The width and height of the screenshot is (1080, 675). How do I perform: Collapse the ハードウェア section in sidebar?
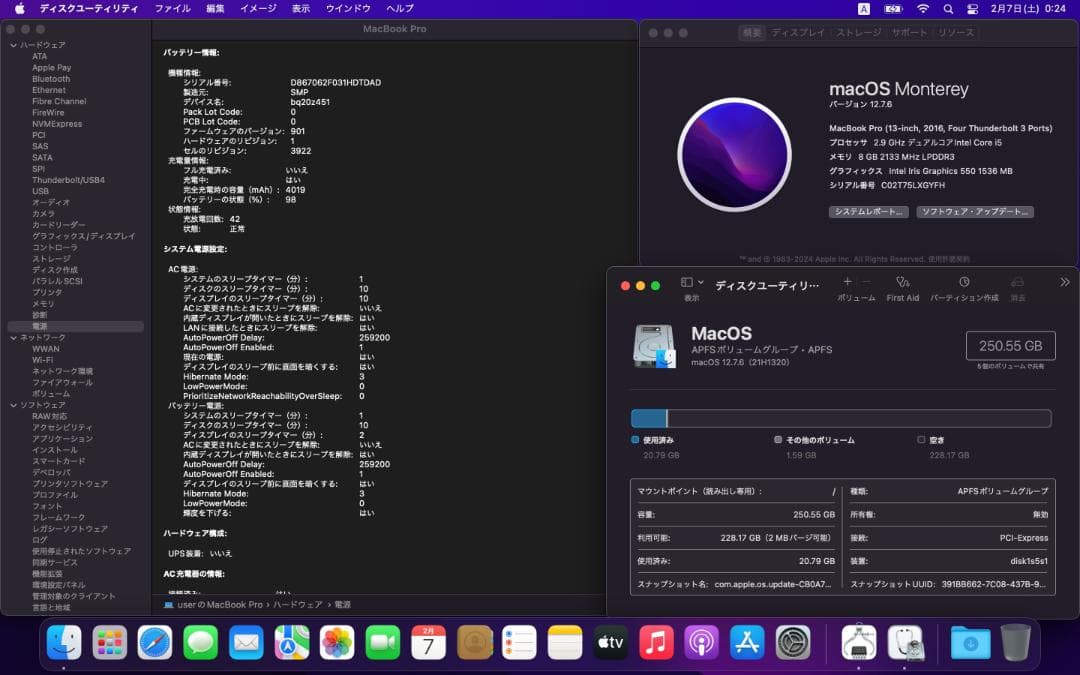(x=11, y=44)
